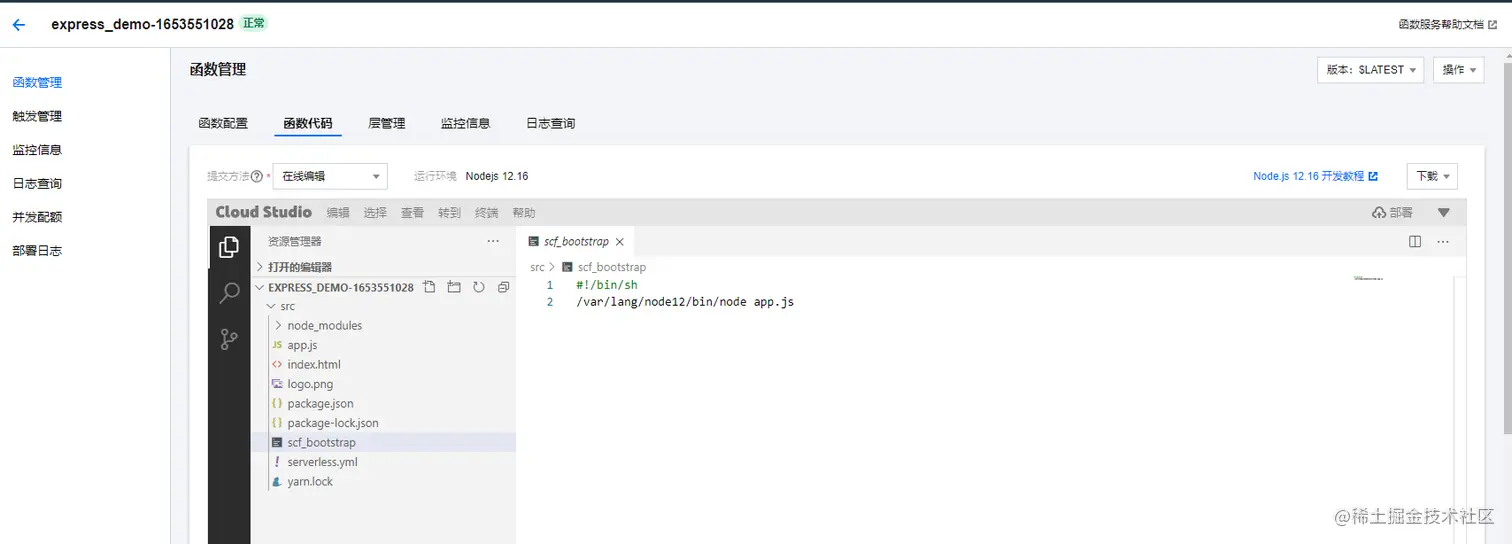Click the src breadcrumb above the editor
The image size is (1512, 544).
pyautogui.click(x=537, y=267)
